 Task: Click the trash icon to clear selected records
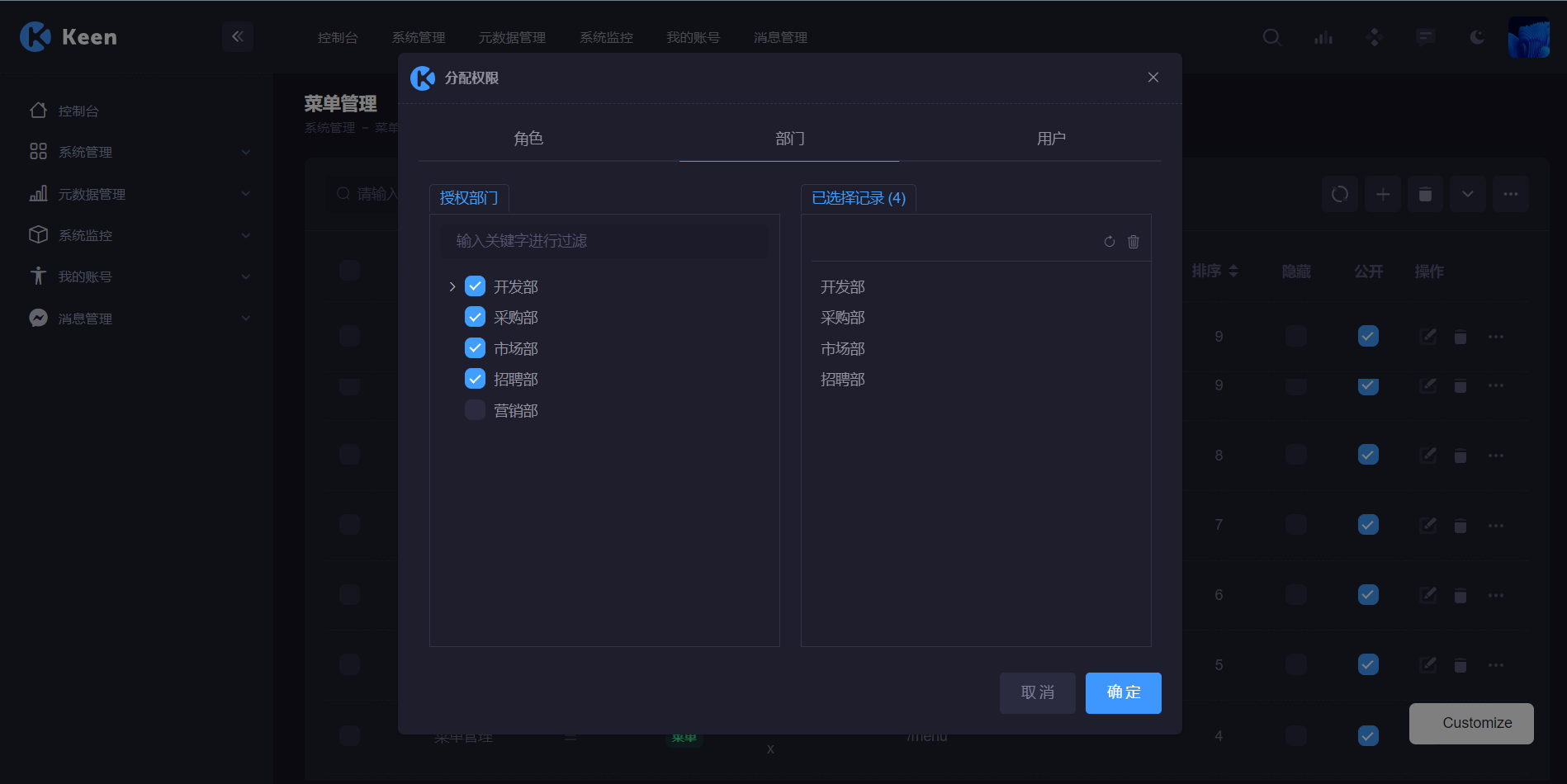1133,242
